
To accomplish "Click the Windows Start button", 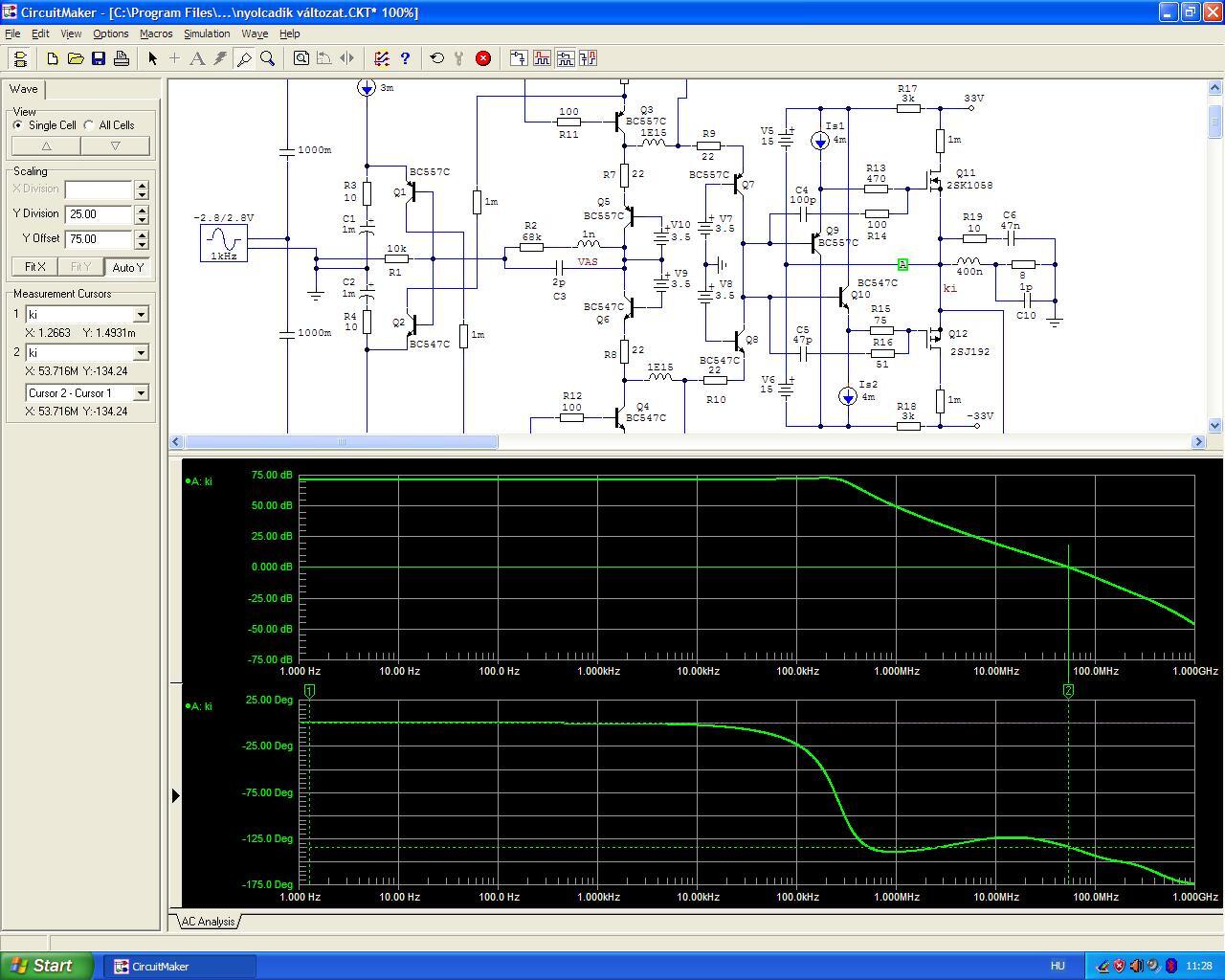I will [46, 966].
